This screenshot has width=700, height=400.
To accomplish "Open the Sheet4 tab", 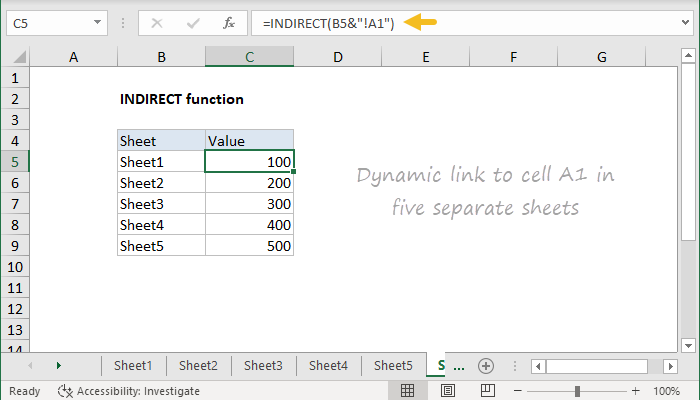I will click(x=328, y=366).
